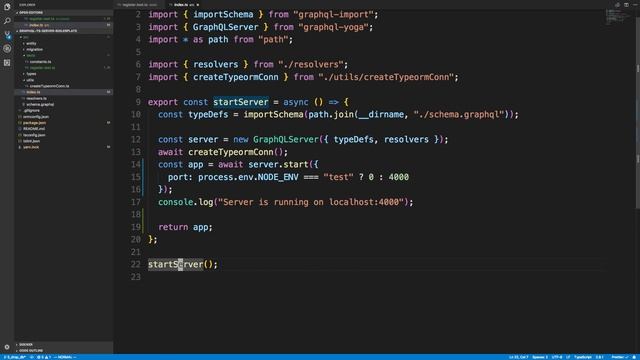This screenshot has height=360, width=640.
Task: Click the UTF-8 encoding in status bar
Action: 557,357
